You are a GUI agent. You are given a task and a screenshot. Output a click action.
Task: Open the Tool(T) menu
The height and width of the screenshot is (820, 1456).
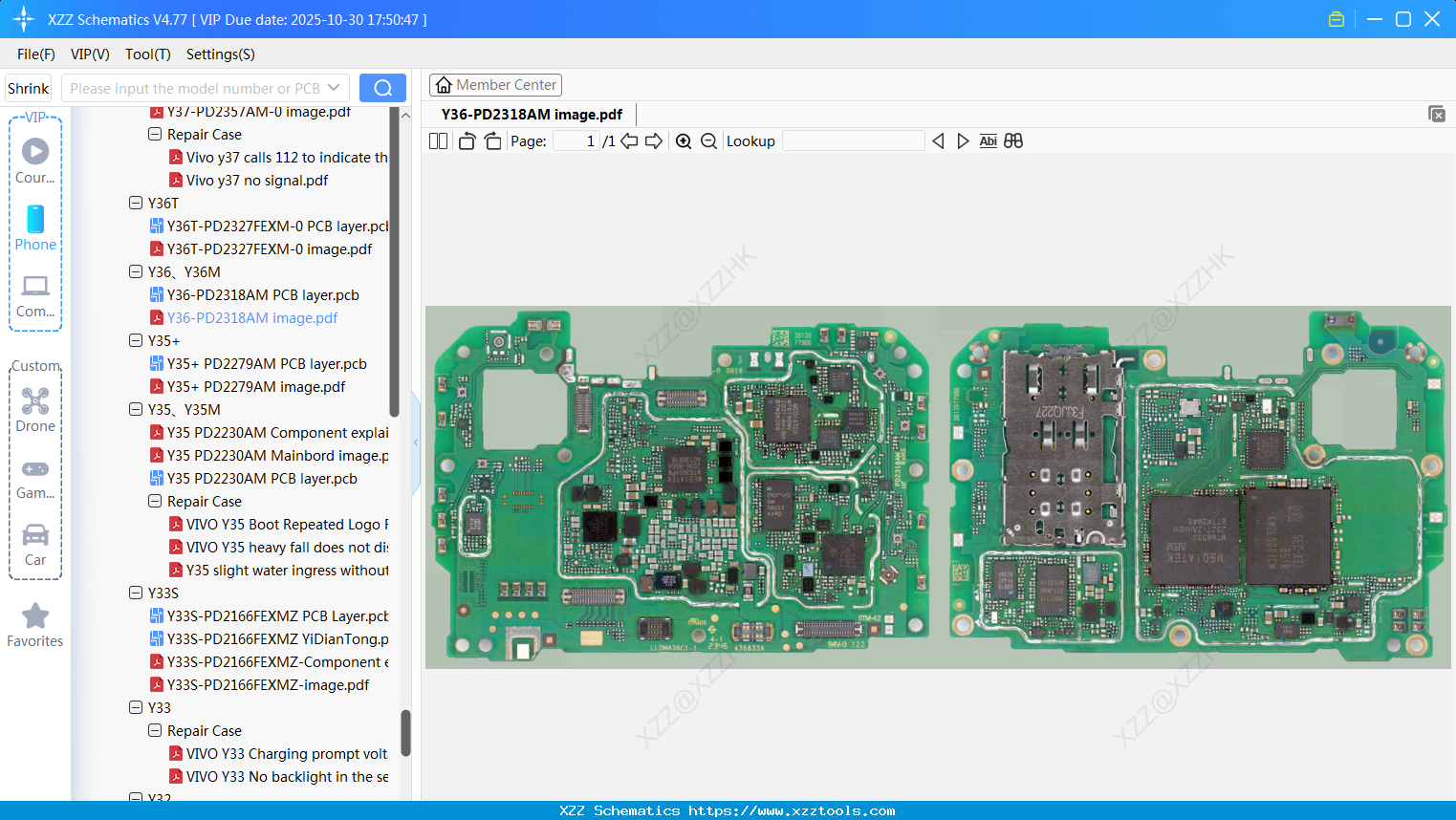click(147, 54)
